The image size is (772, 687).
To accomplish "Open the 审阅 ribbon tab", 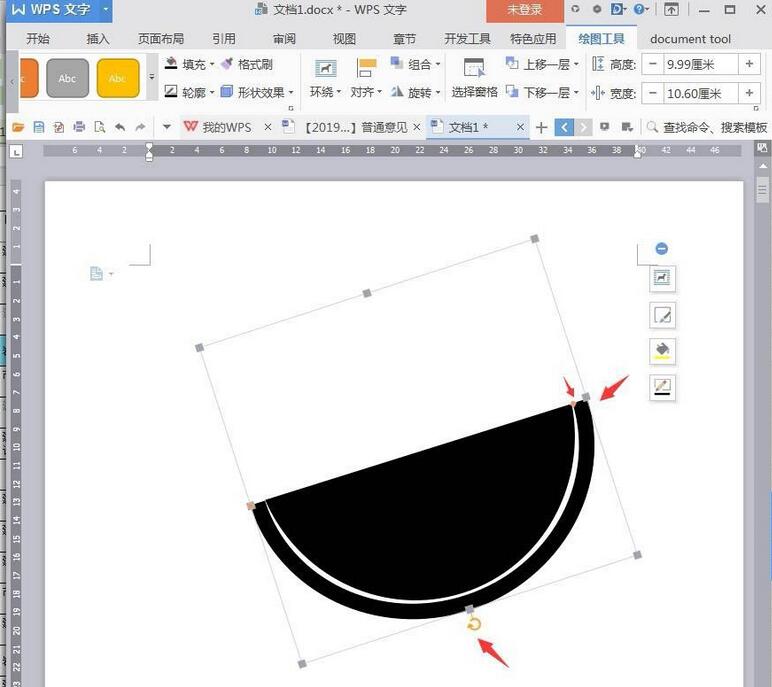I will (x=284, y=38).
